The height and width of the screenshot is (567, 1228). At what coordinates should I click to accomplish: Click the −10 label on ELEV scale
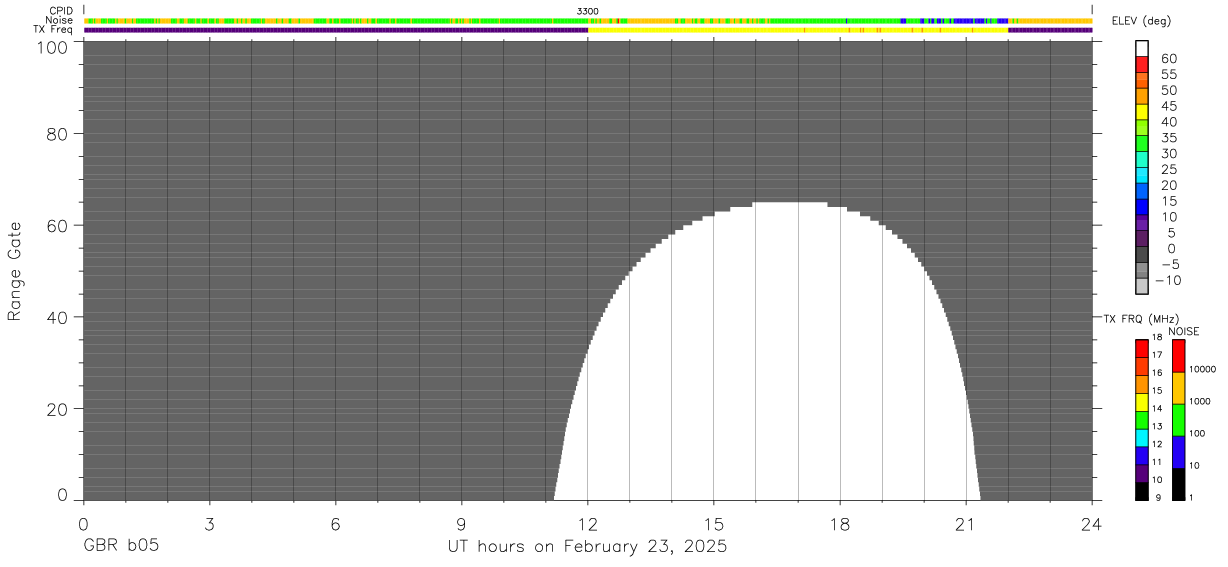(x=1168, y=280)
